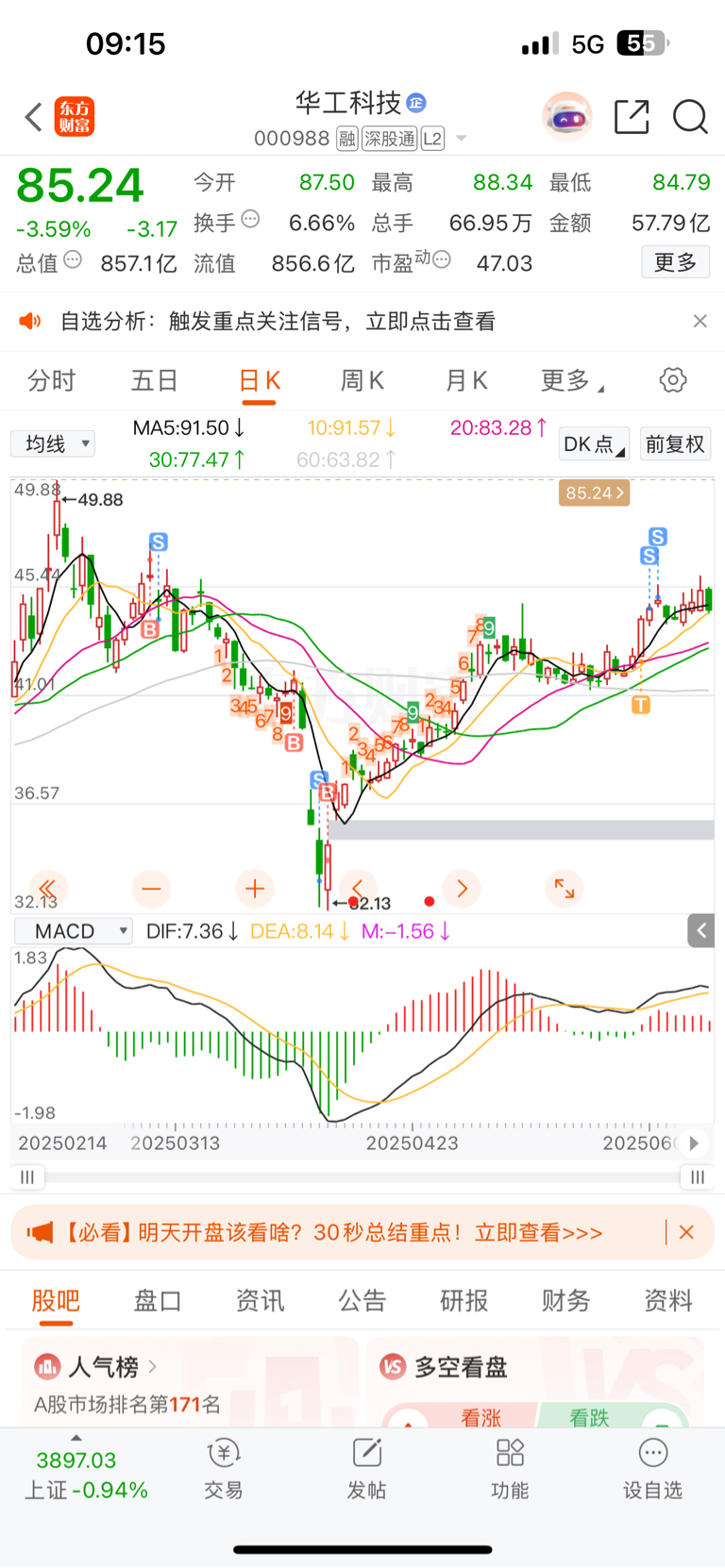Expand the 更多 K-line period menu
This screenshot has height=1568, width=725.
pyautogui.click(x=572, y=380)
